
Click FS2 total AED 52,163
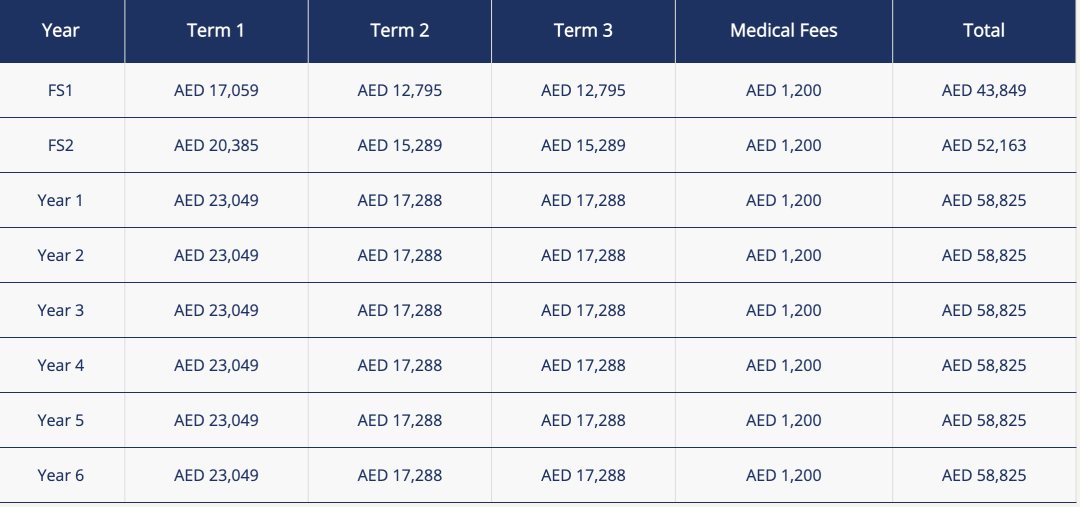983,145
